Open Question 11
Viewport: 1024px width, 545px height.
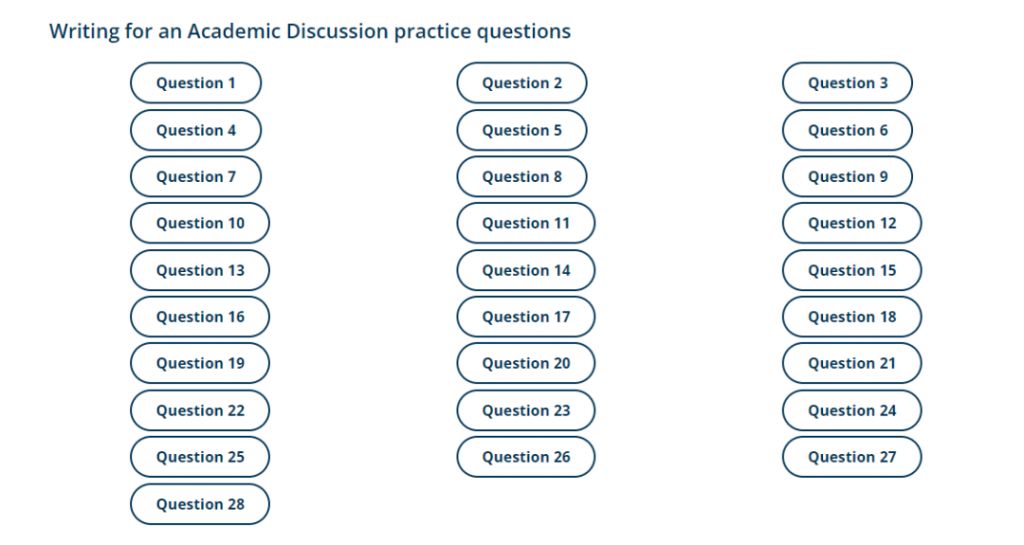[x=526, y=223]
